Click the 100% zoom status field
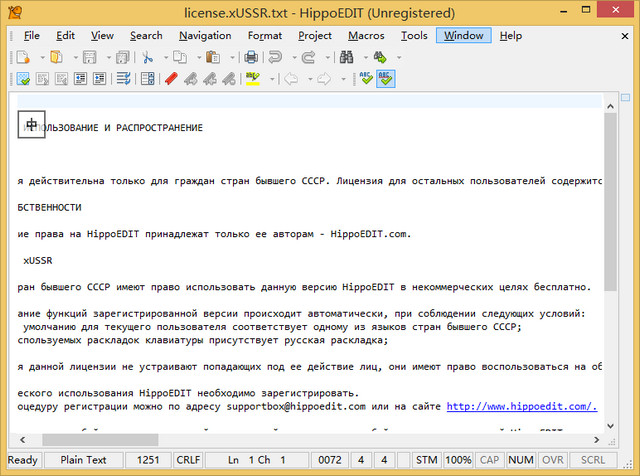 click(x=458, y=460)
